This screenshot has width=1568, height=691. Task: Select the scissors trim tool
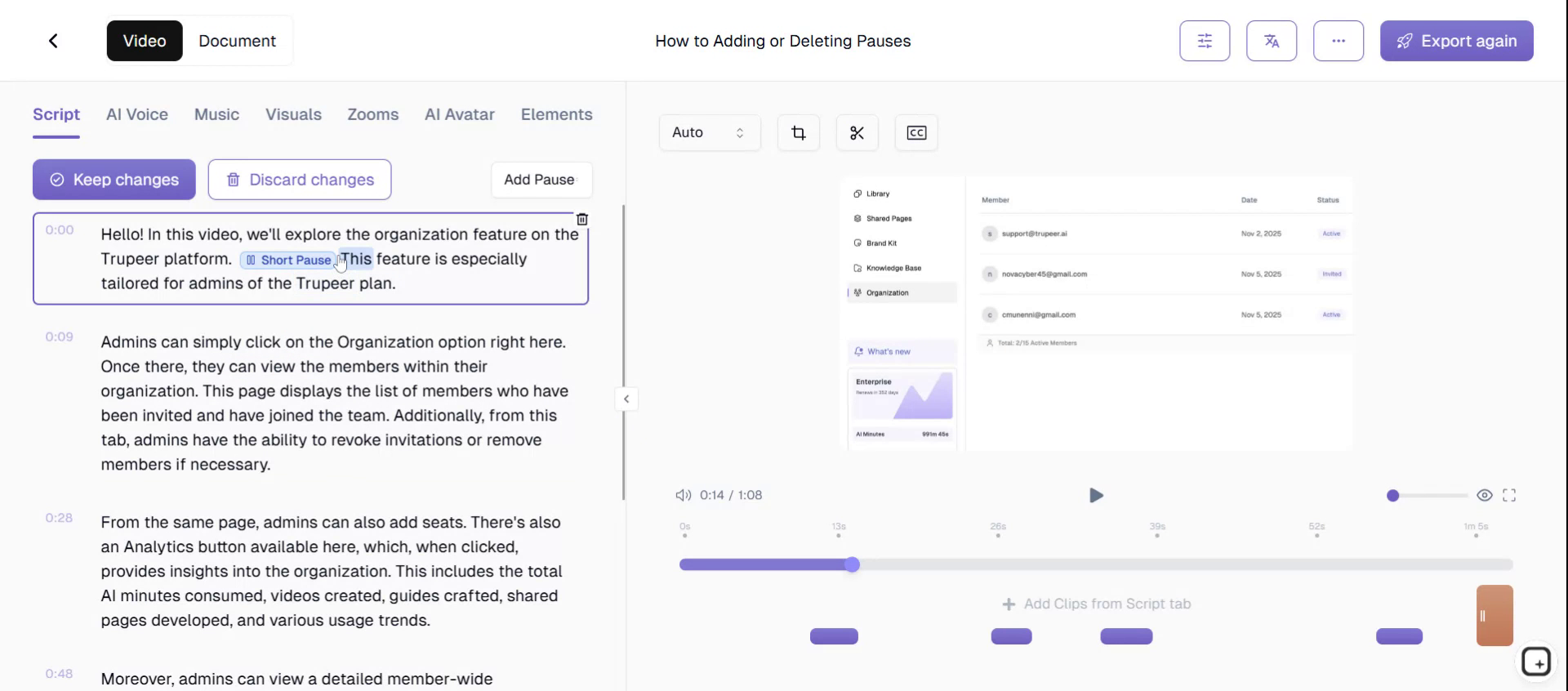[857, 132]
